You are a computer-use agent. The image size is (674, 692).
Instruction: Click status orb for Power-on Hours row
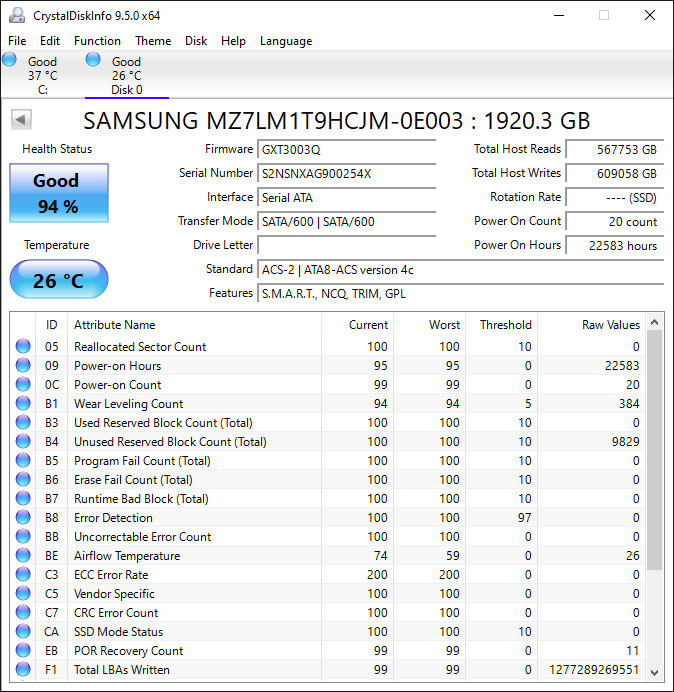[x=23, y=365]
